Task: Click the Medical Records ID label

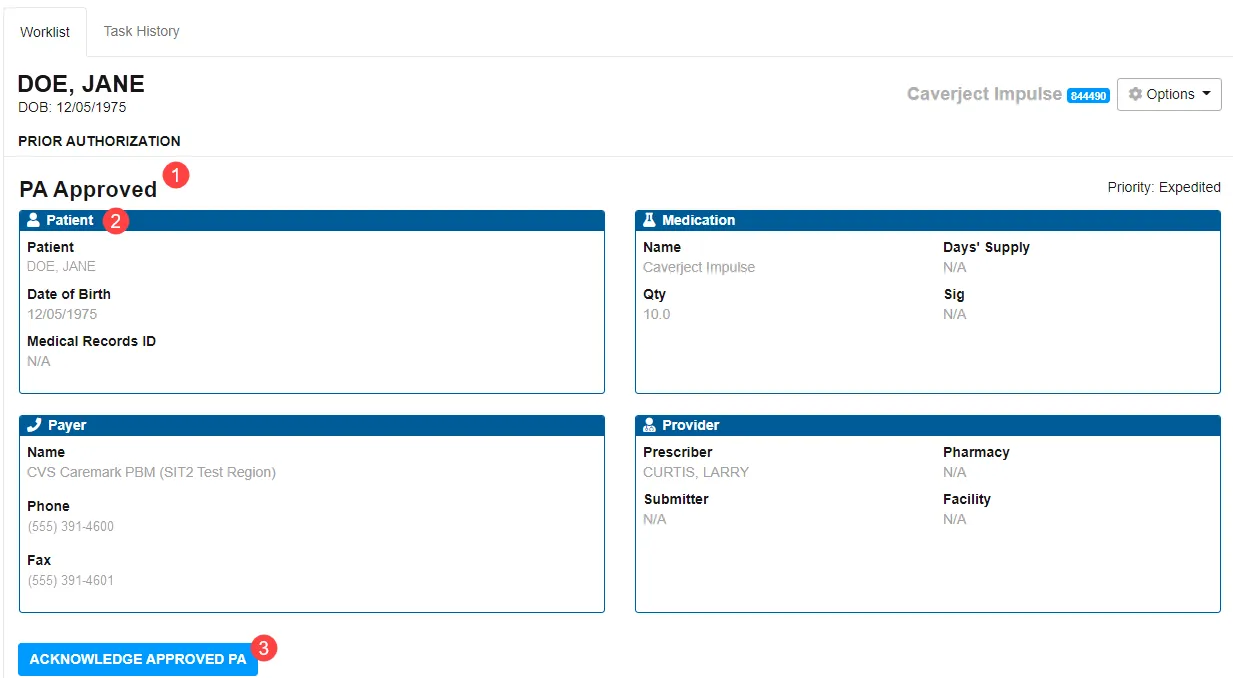Action: (x=92, y=341)
